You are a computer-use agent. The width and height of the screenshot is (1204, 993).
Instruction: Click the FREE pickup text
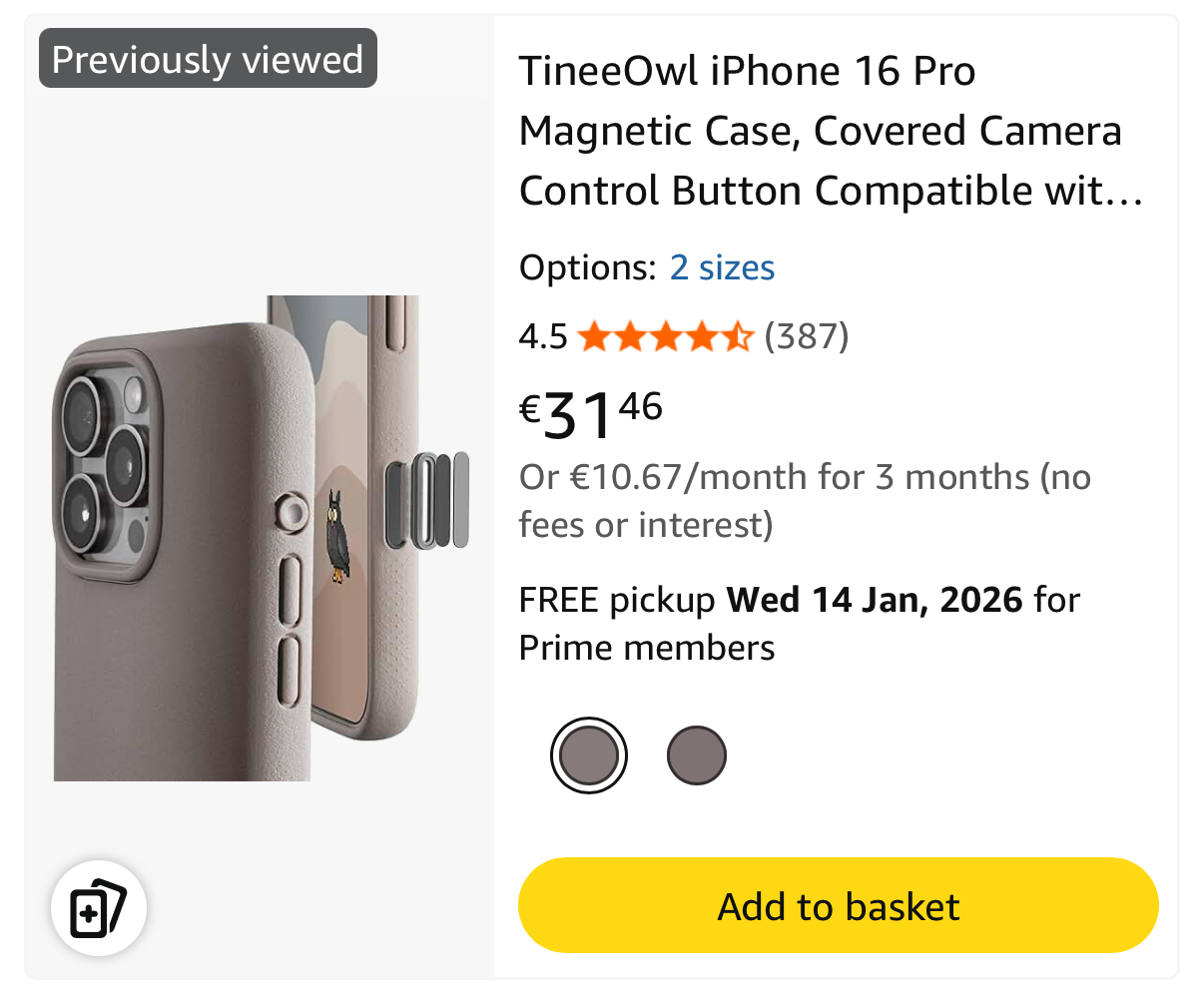617,600
